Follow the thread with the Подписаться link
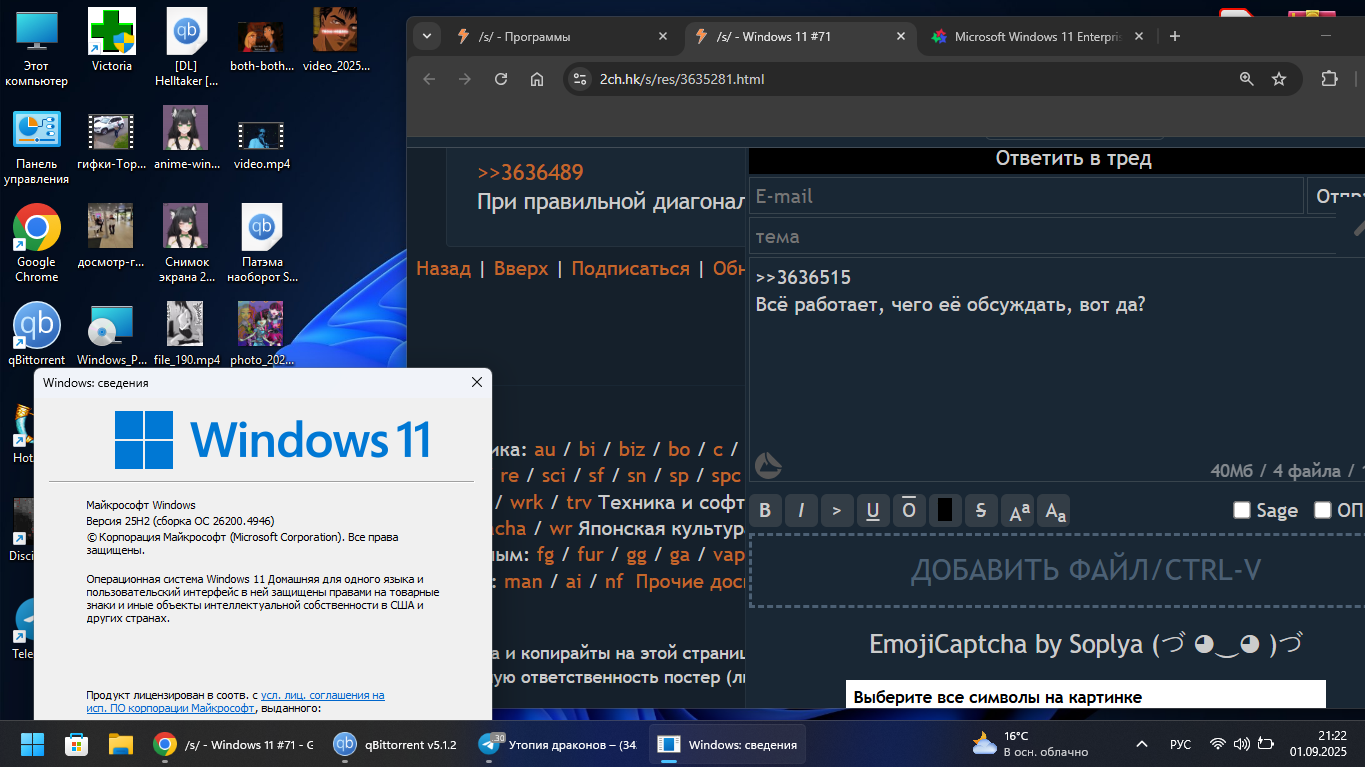This screenshot has height=767, width=1365. [630, 268]
